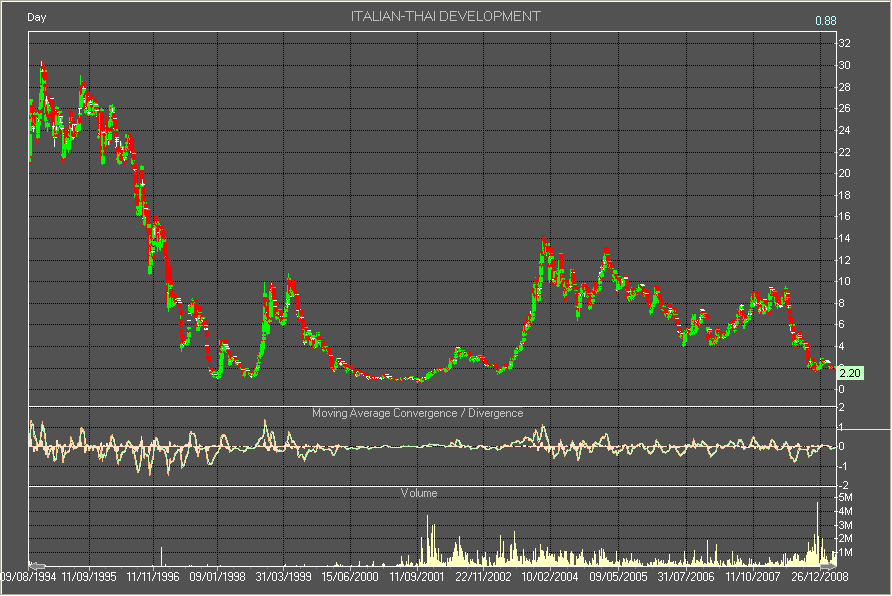Click the "ITALIAN-THAI DEVELOPMENT" chart title

click(x=445, y=16)
